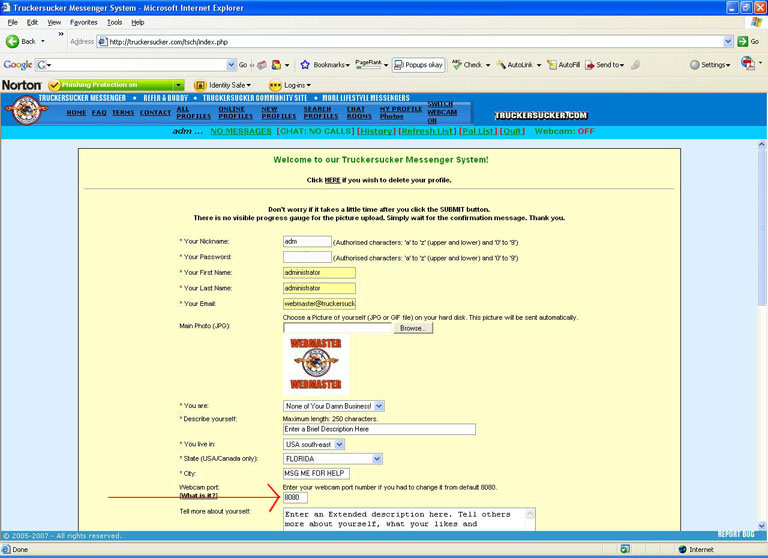Toggle the Popups okay button
Screen dimensions: 768x558
pos(418,65)
